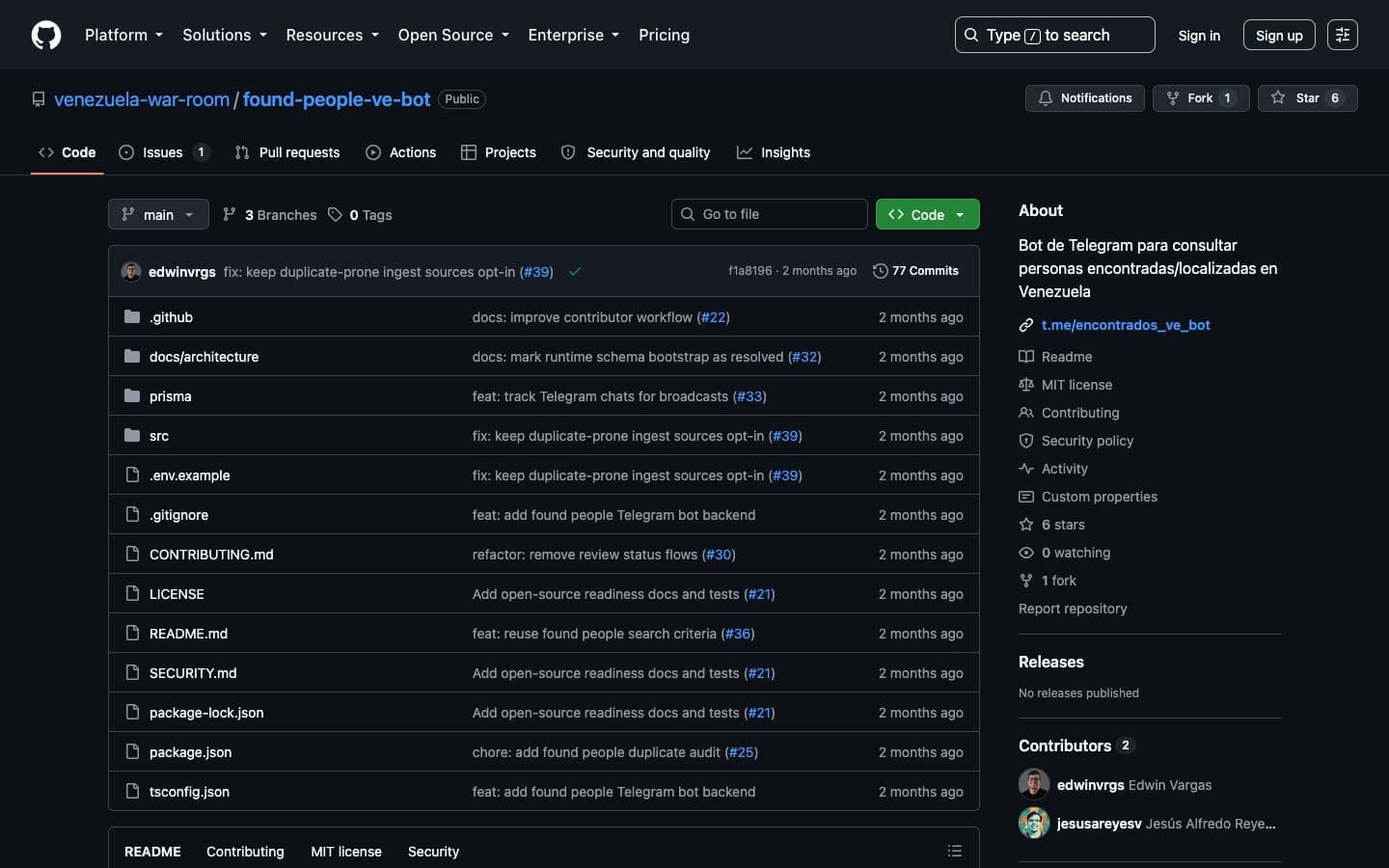This screenshot has width=1389, height=868.
Task: Click the eye icon beside 0 watching
Action: pos(1026,553)
